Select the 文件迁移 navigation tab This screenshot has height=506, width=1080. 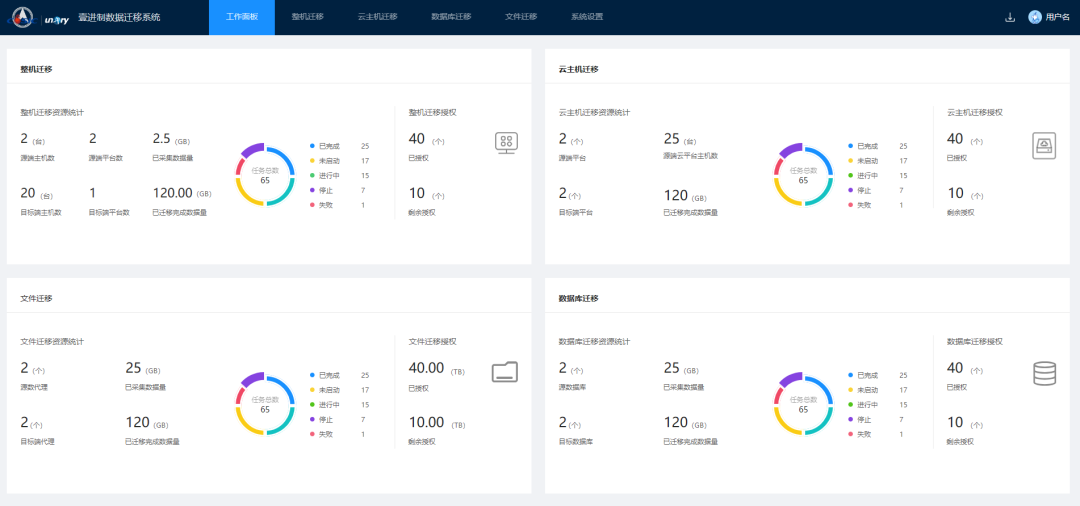[x=521, y=17]
